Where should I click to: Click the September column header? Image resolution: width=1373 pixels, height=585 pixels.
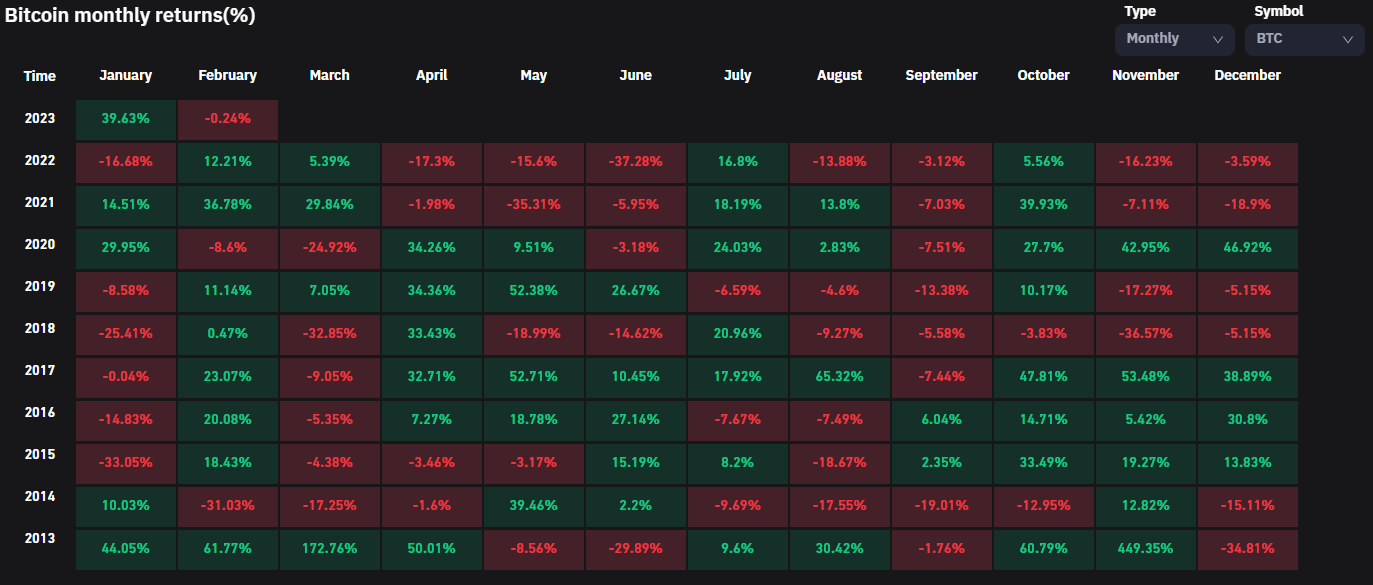click(x=941, y=75)
